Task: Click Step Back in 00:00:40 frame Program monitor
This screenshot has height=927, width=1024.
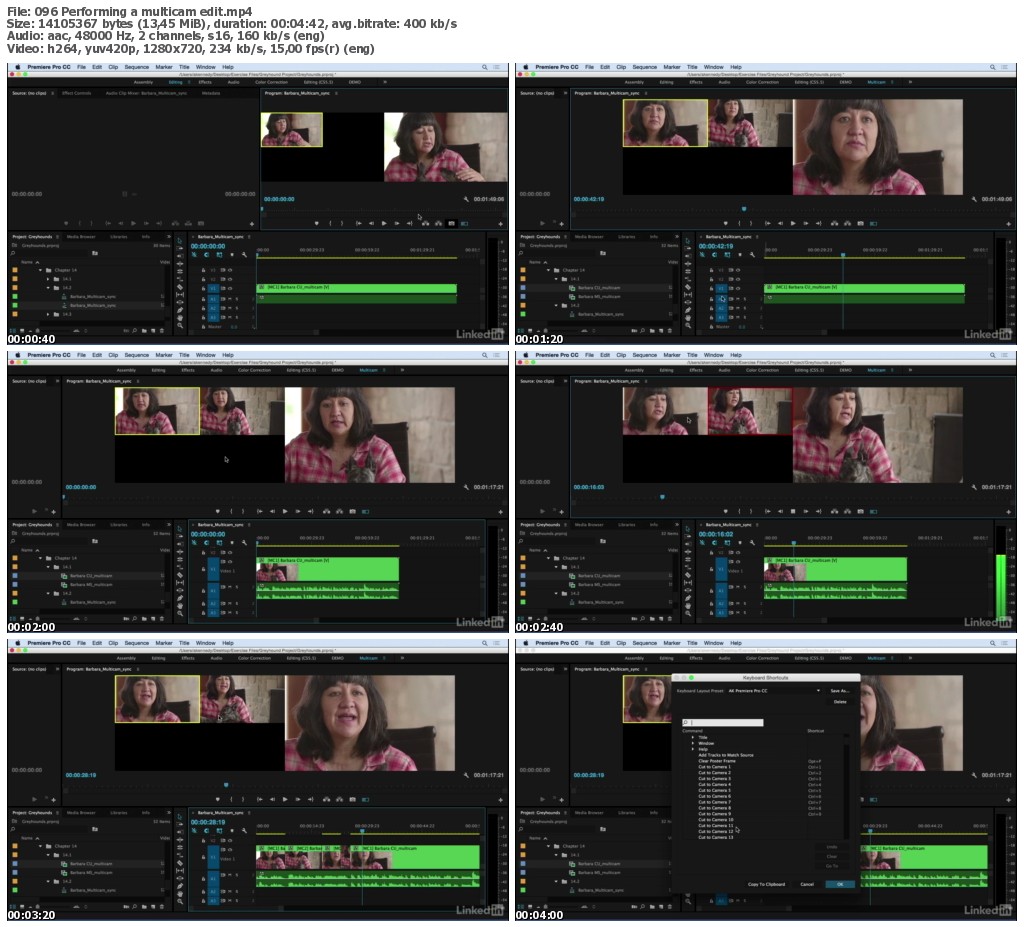Action: 372,223
